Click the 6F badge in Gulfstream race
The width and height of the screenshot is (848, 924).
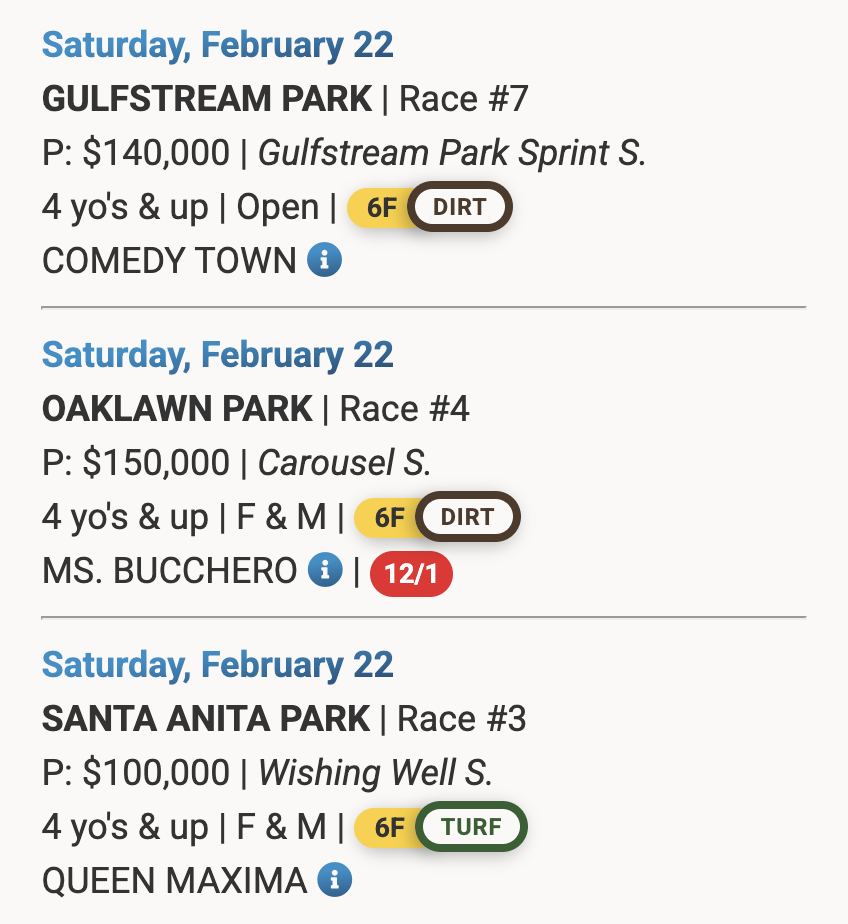coord(381,208)
